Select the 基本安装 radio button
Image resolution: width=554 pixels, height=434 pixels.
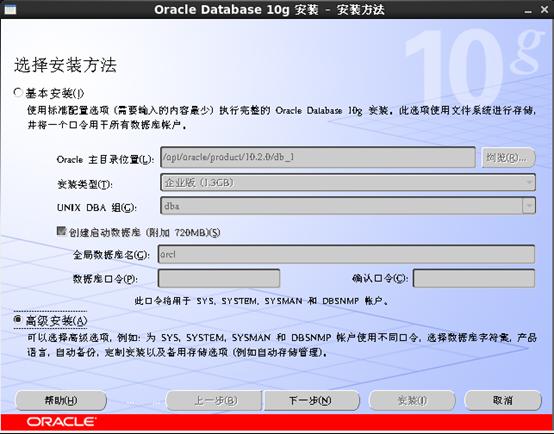[x=18, y=93]
